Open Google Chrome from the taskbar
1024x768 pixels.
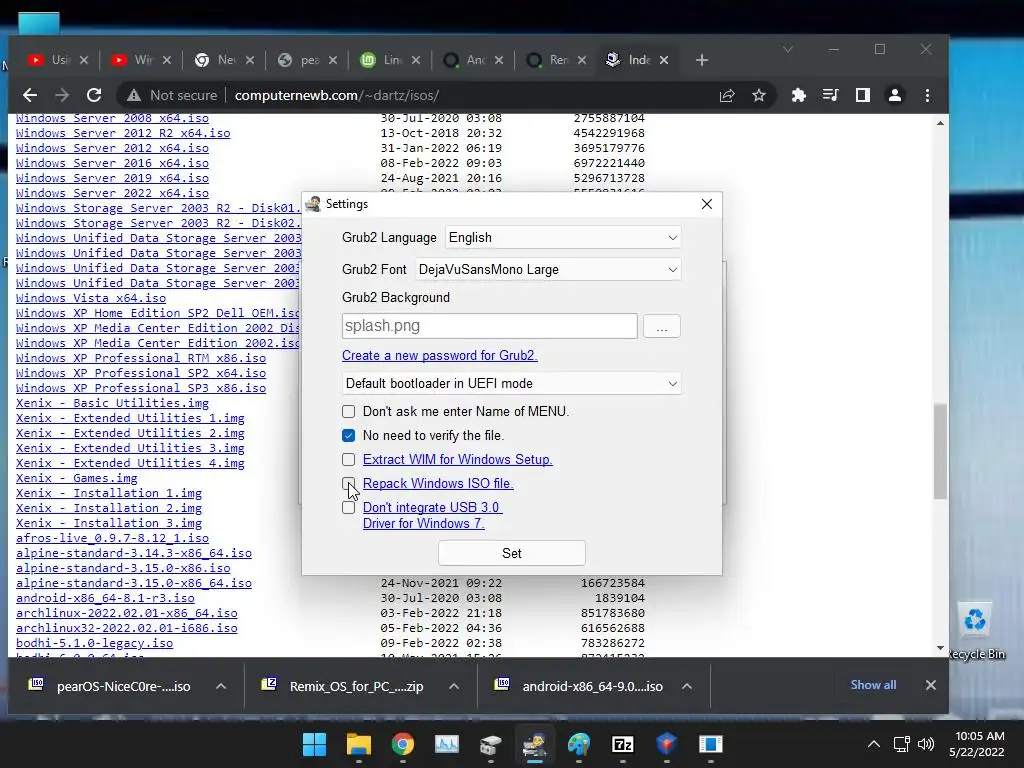(x=403, y=744)
